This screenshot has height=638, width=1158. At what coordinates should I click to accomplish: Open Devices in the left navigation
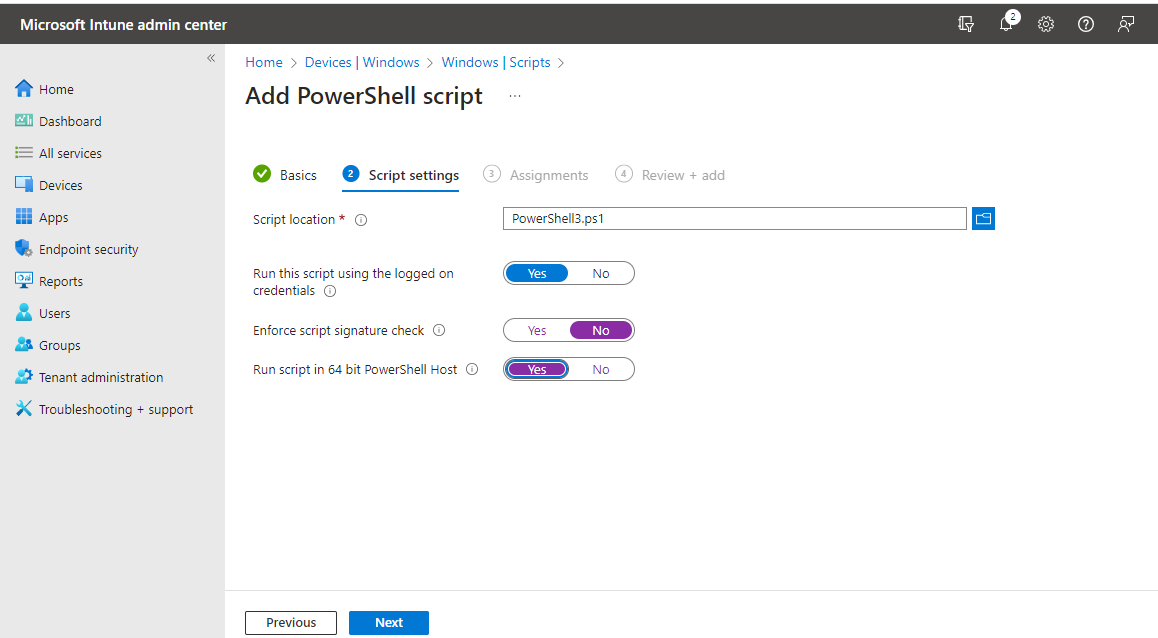click(61, 185)
